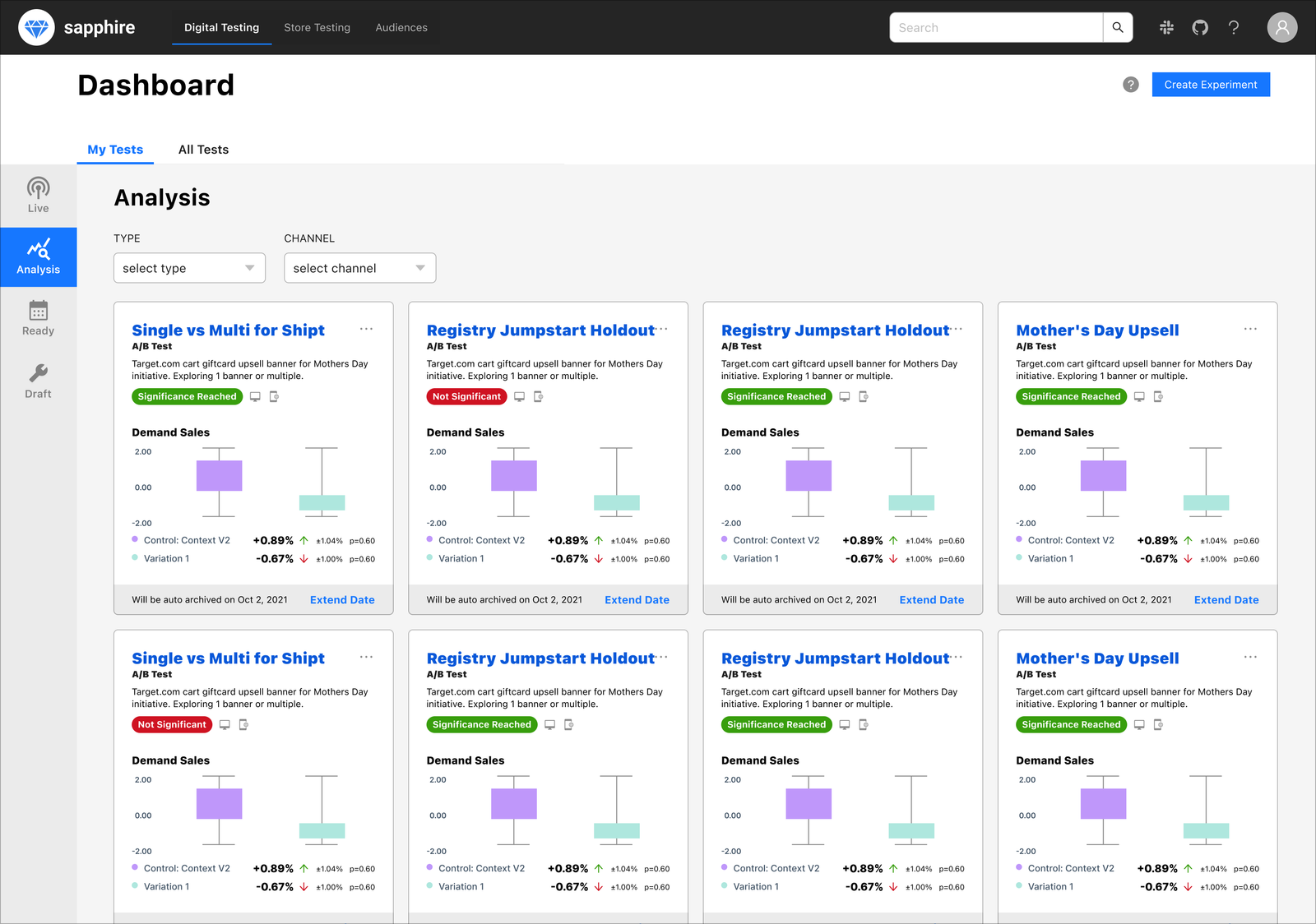
Task: Click mobile icon on first-row Mother's Day Upsell card
Action: coord(1158,396)
